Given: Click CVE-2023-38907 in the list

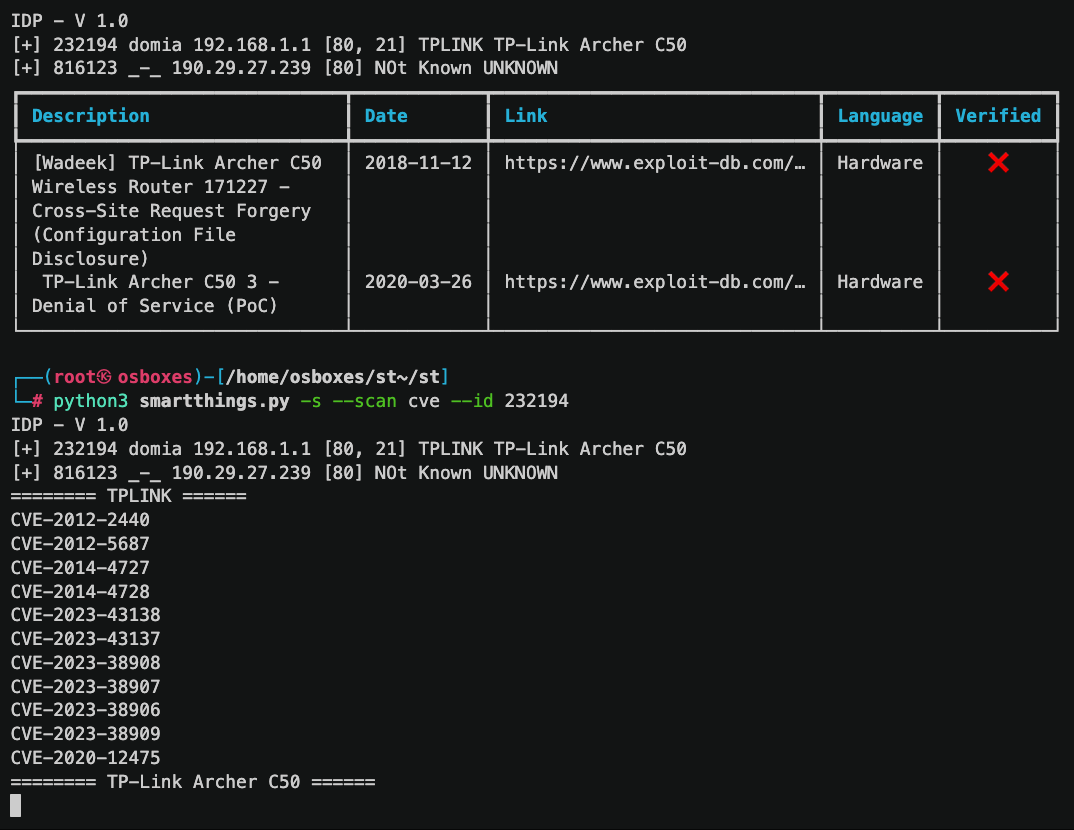Looking at the screenshot, I should [86, 687].
